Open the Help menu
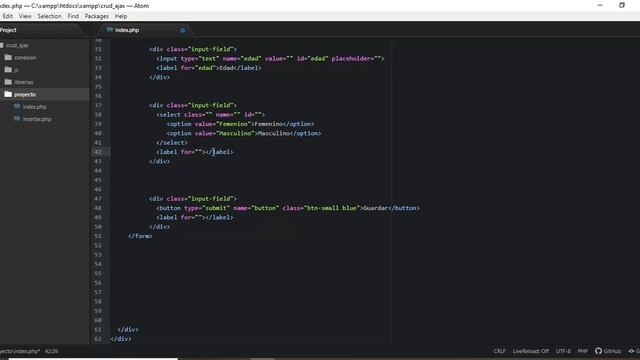The height and width of the screenshot is (360, 640). (121, 16)
